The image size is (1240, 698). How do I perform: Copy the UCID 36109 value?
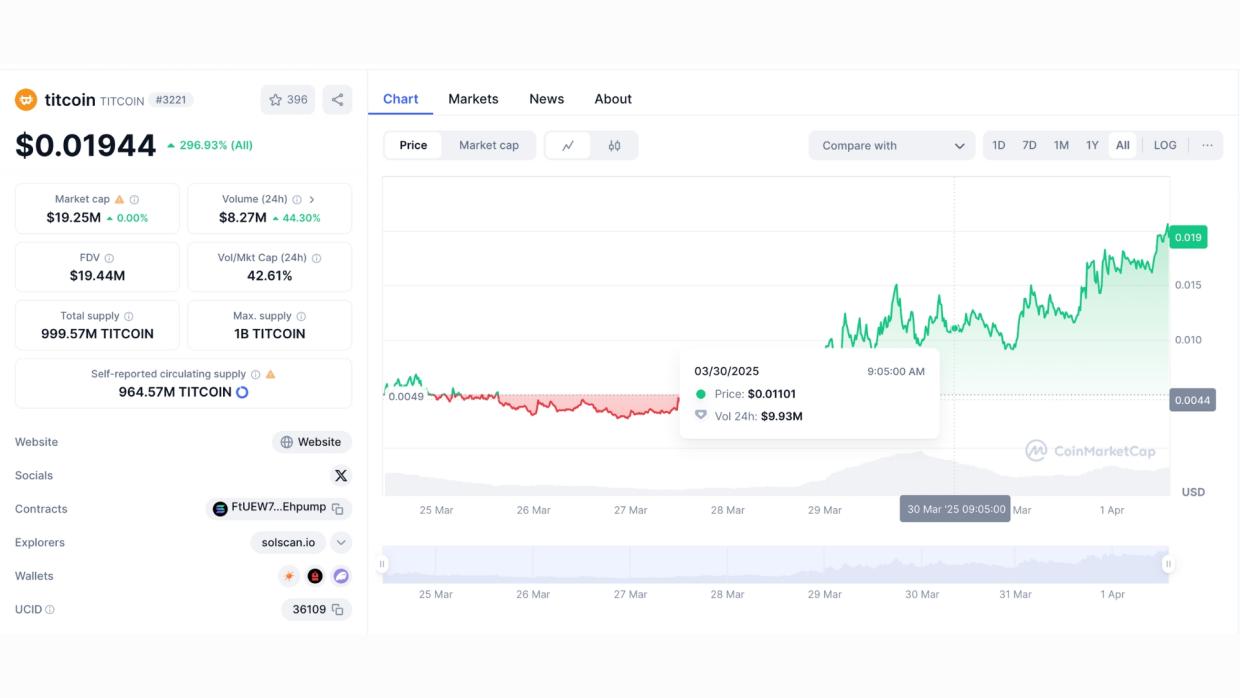338,610
